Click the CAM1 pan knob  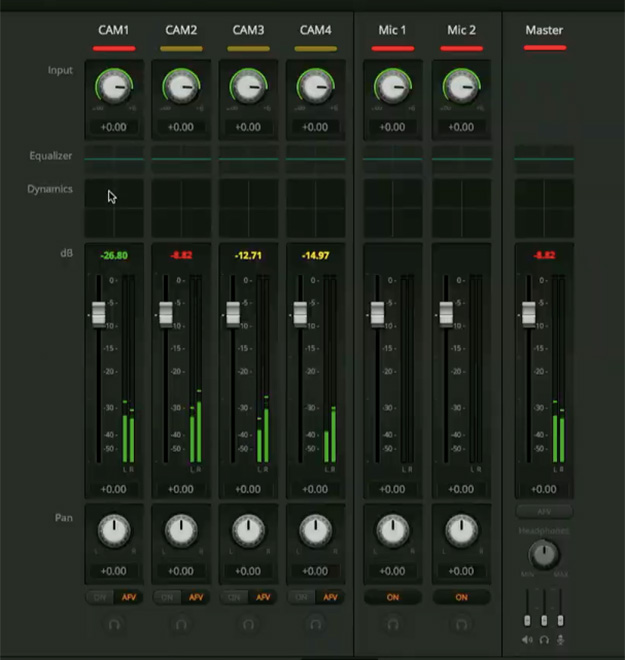click(x=114, y=530)
